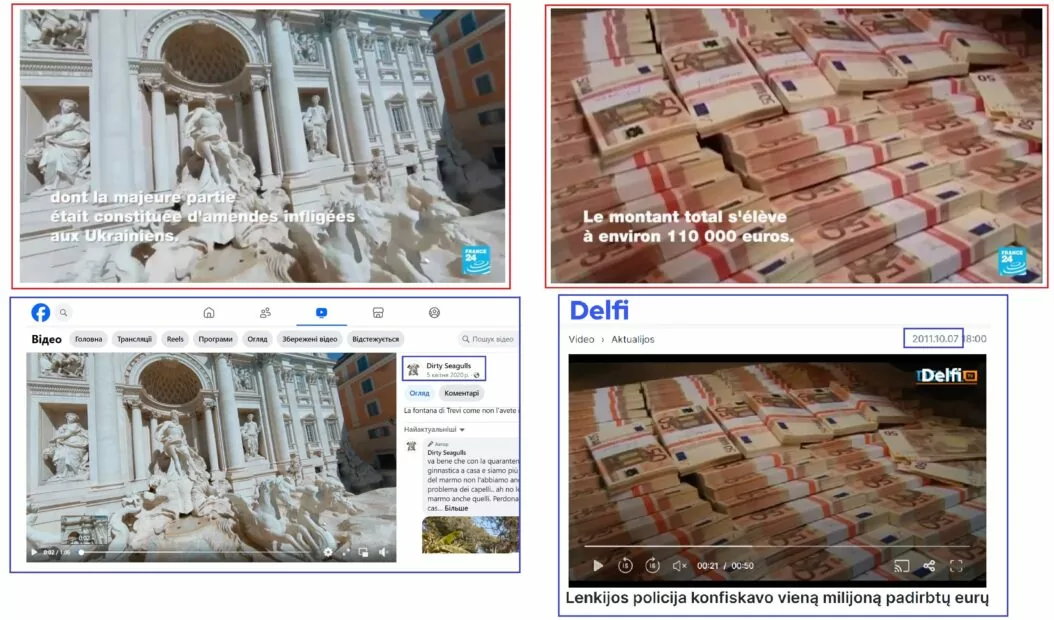Viewport: 1054px width, 620px height.
Task: Click the subtitle mentioning 110 000 euros
Action: click(x=688, y=226)
